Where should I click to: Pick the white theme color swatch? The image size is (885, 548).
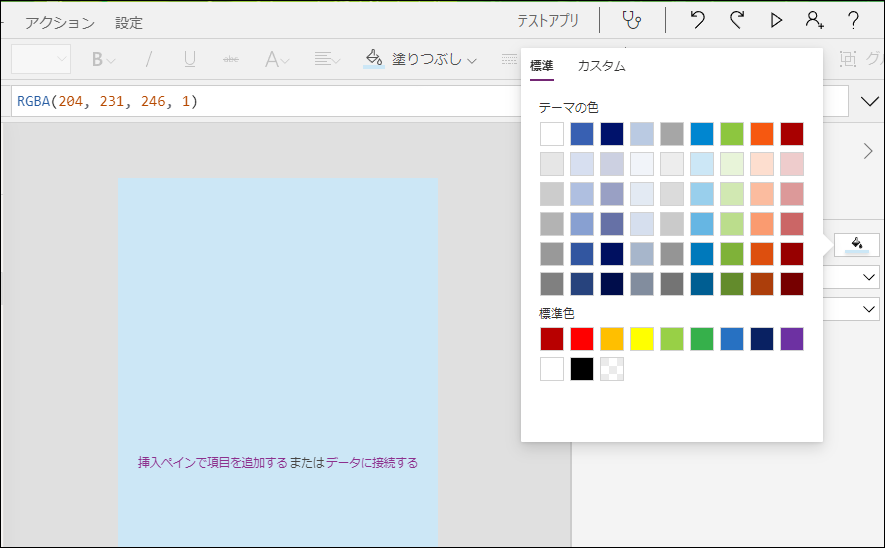coord(552,134)
